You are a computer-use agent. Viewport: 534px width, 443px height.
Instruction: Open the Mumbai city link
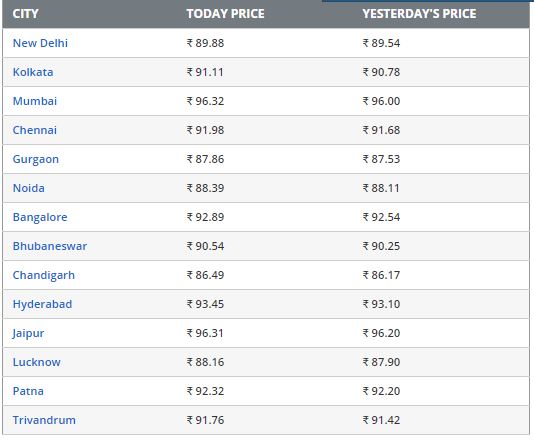pyautogui.click(x=35, y=101)
